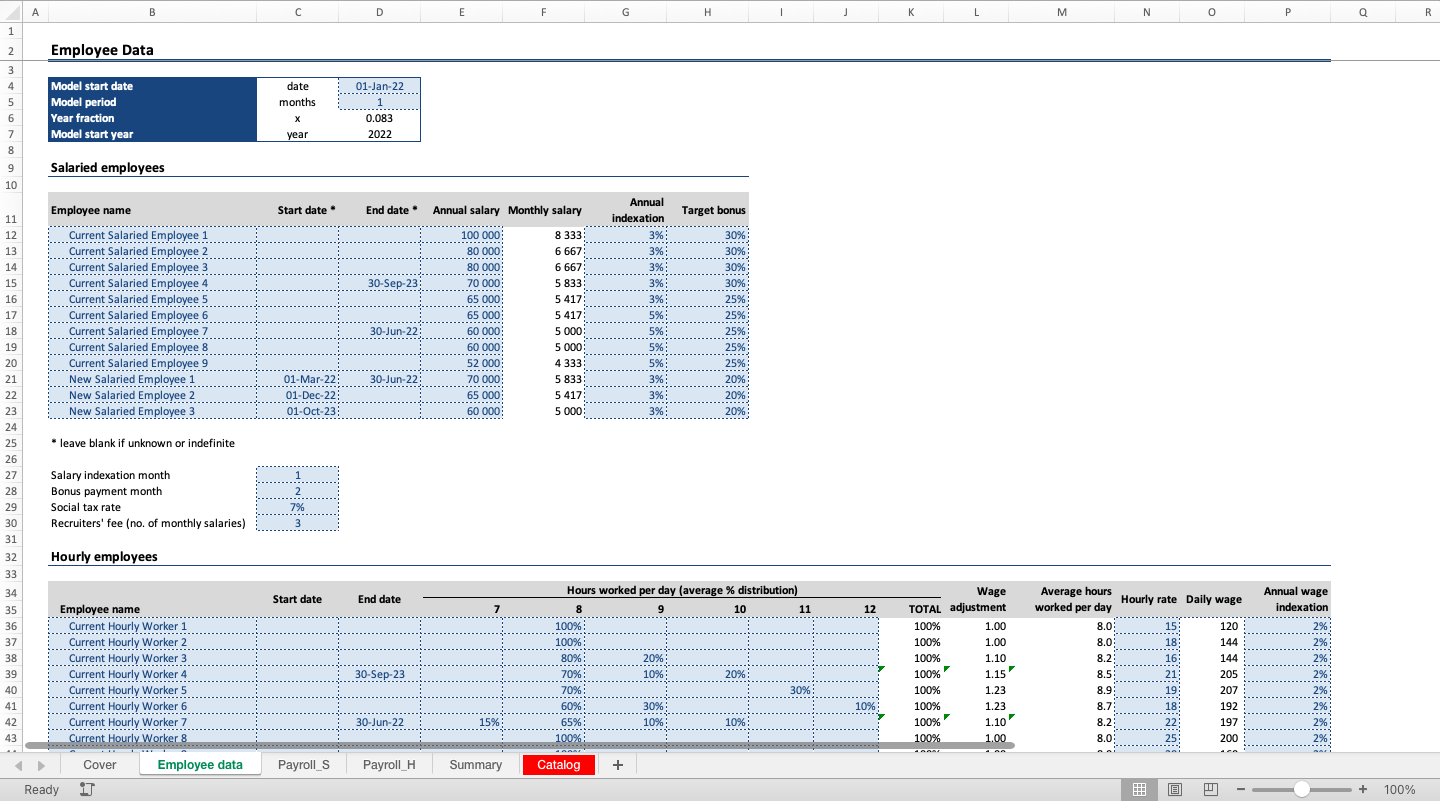Select Model start date cell 01-Jan-22
Image resolution: width=1440 pixels, height=801 pixels.
click(x=379, y=86)
